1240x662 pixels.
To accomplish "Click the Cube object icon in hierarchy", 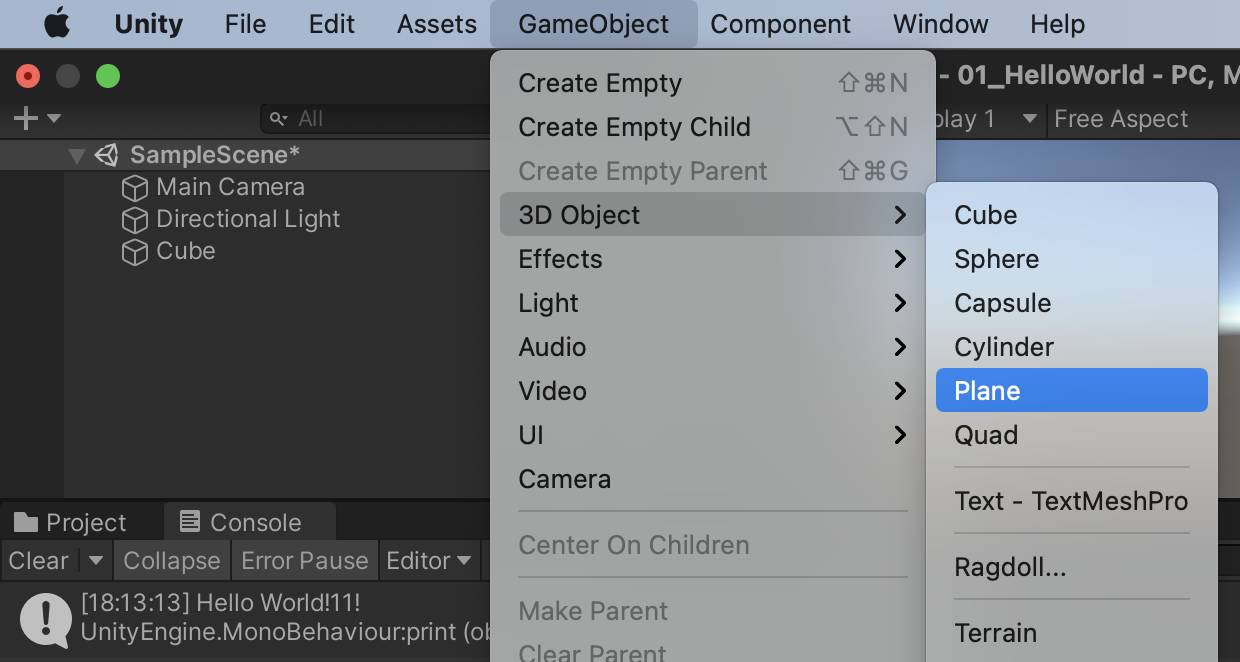I will click(134, 251).
